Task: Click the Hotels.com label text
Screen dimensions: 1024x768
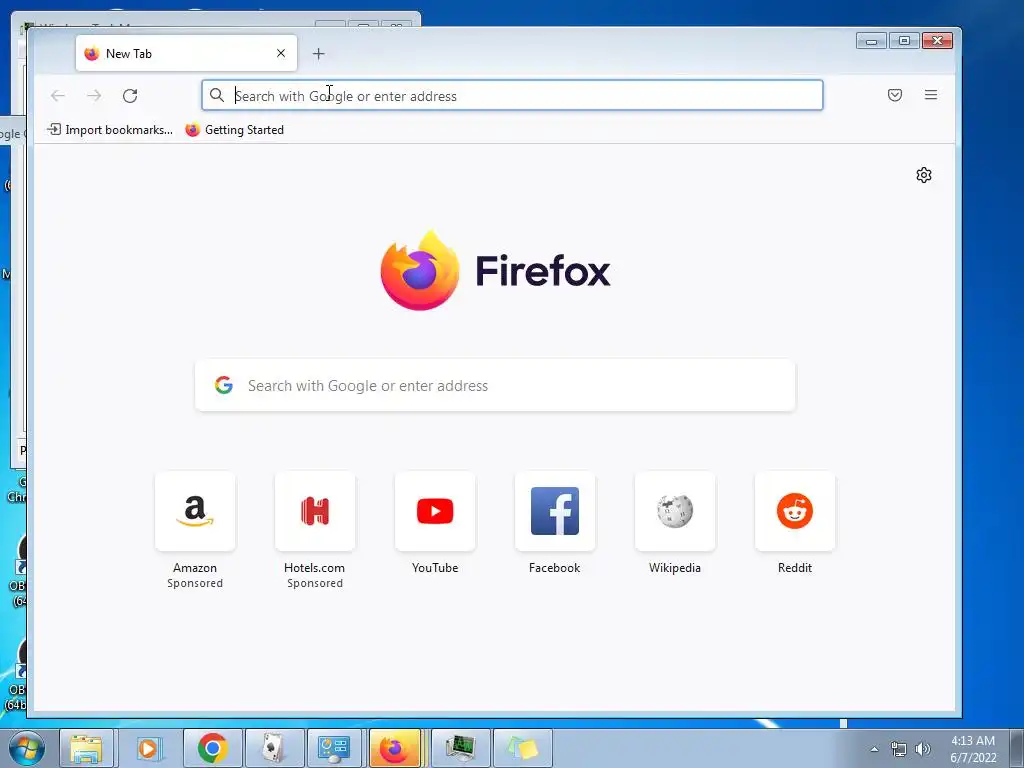Action: (x=315, y=568)
